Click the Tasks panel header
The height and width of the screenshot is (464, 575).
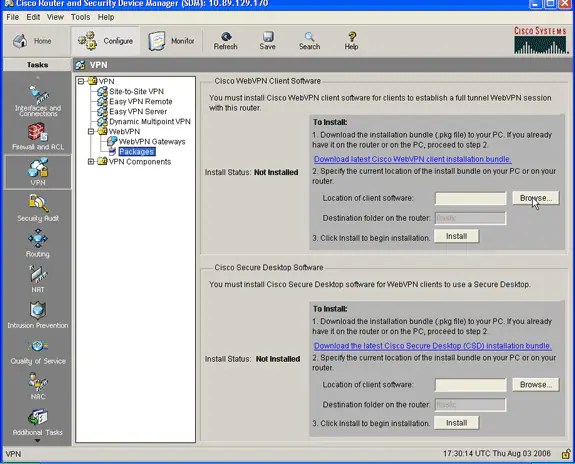pos(37,65)
